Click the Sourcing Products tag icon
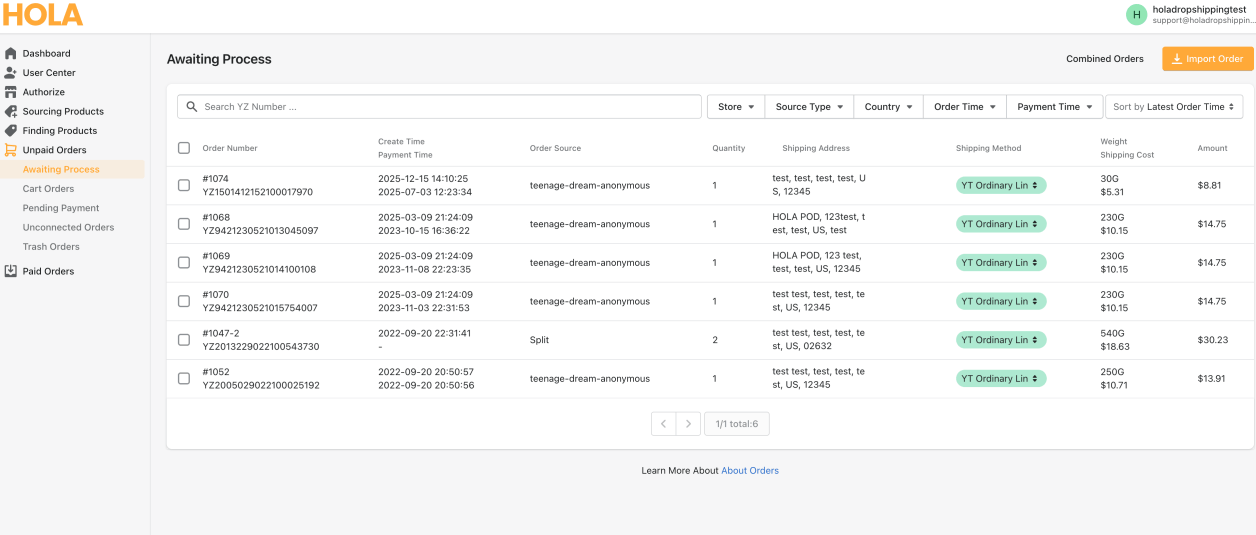Image resolution: width=1256 pixels, height=535 pixels. click(x=11, y=111)
